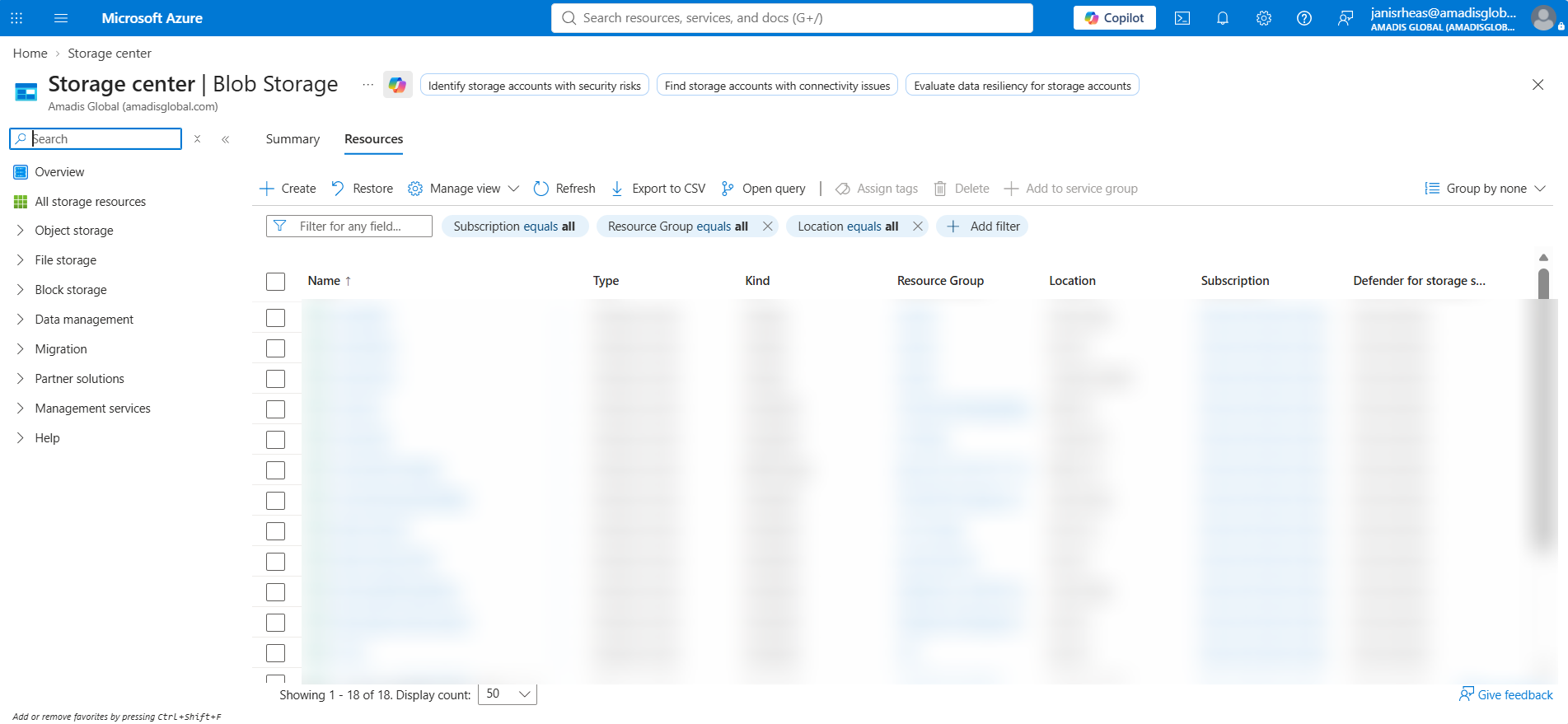Close the Storage center blade
Image resolution: width=1568 pixels, height=724 pixels.
tap(1538, 85)
